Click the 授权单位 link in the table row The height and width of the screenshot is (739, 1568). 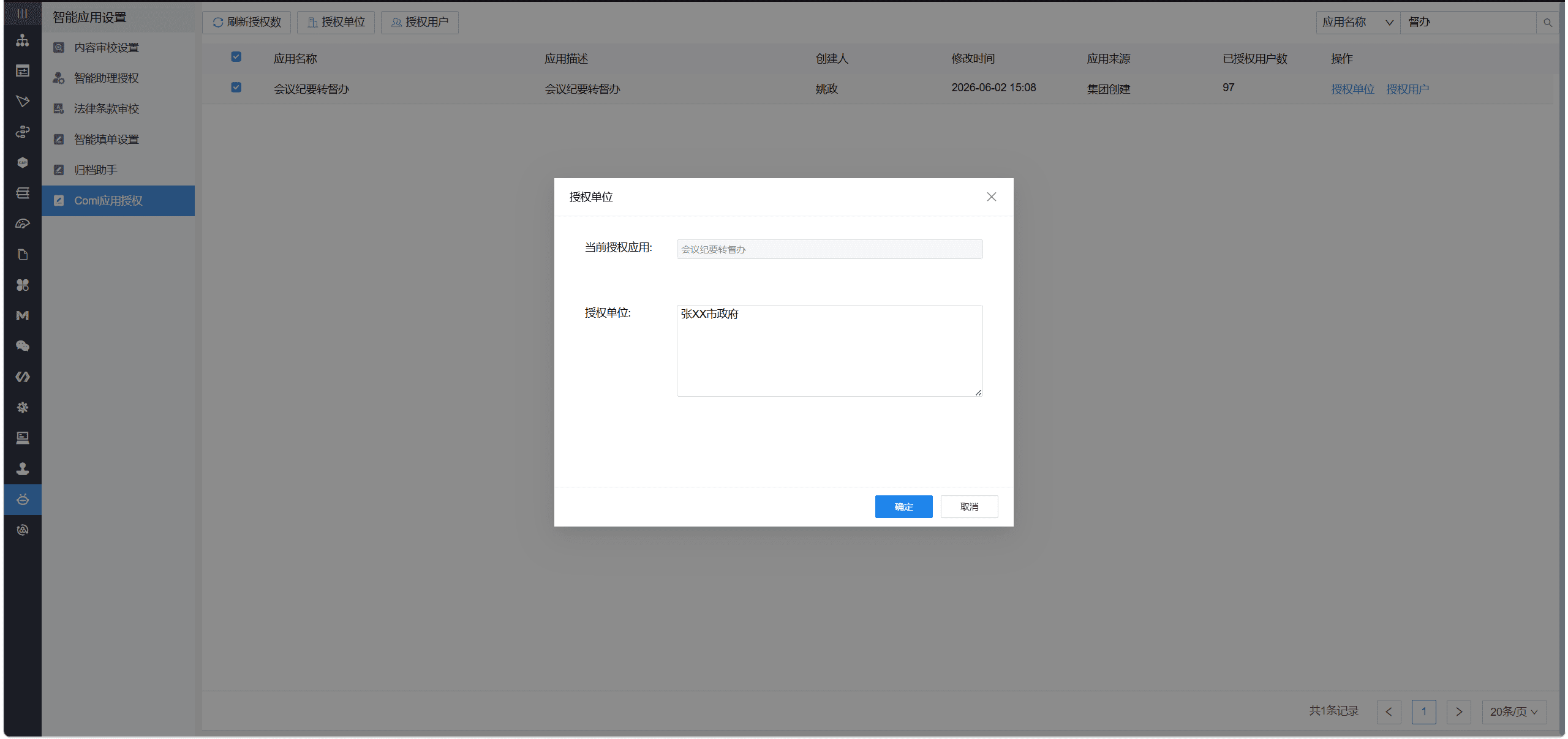(x=1352, y=89)
